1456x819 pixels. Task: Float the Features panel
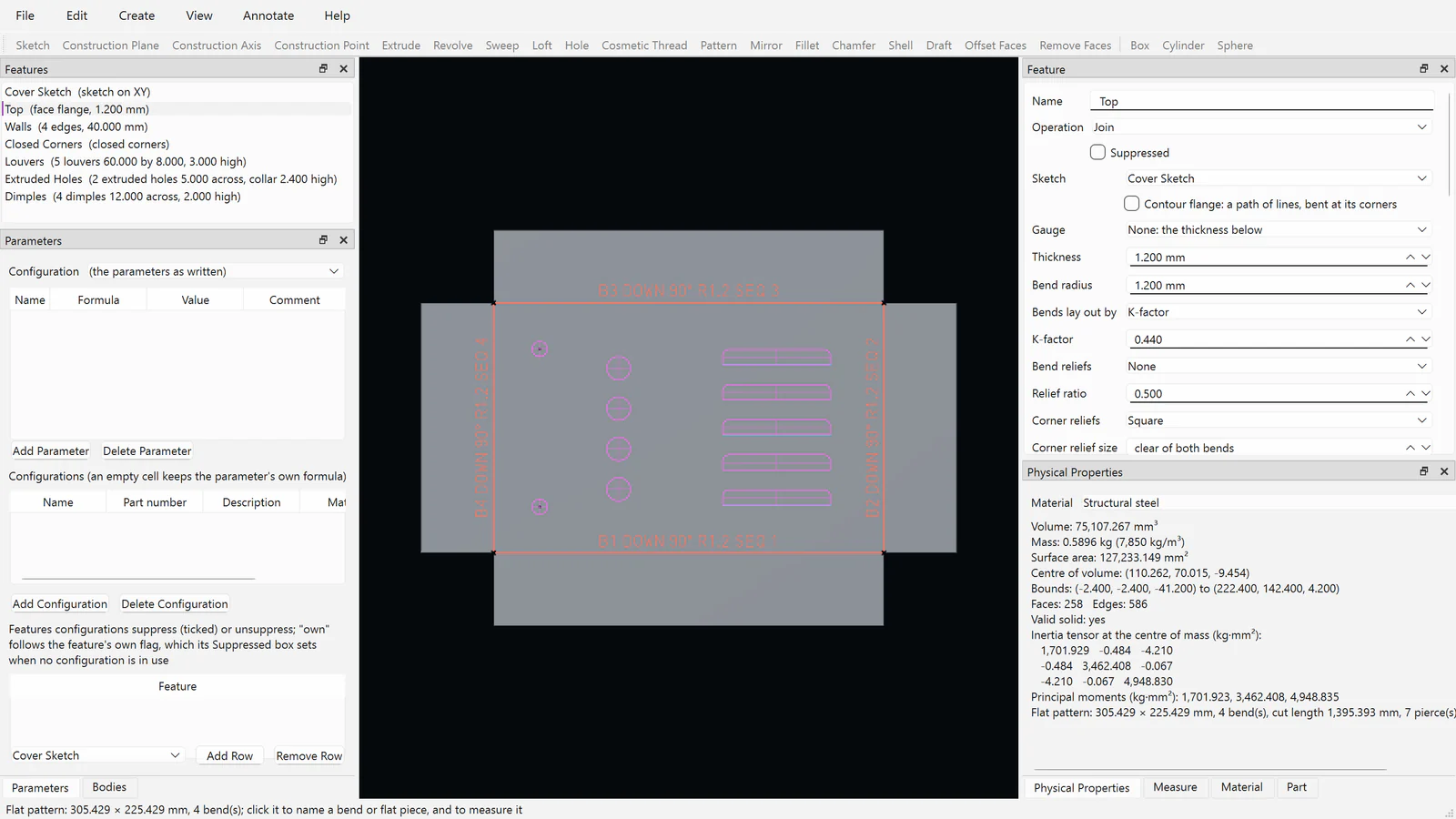[323, 69]
